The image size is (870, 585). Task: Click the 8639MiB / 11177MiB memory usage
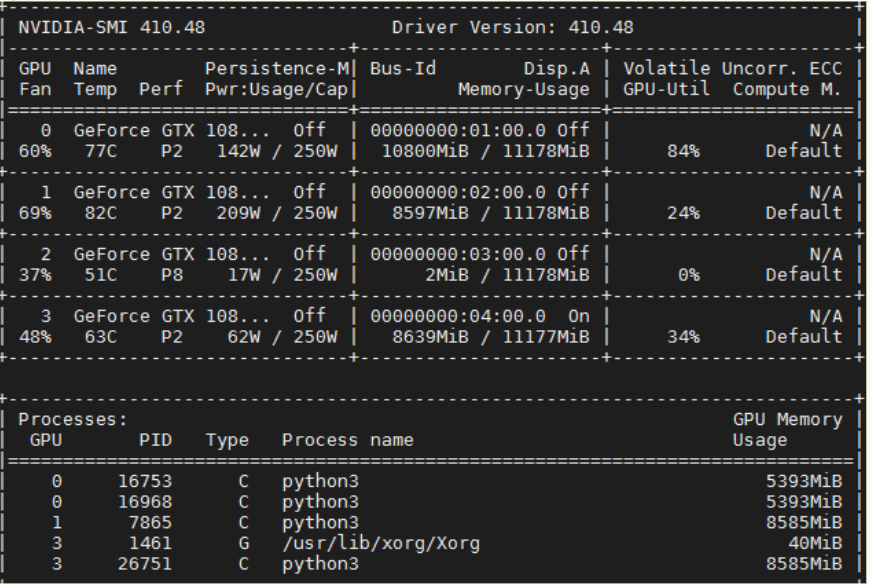point(491,337)
